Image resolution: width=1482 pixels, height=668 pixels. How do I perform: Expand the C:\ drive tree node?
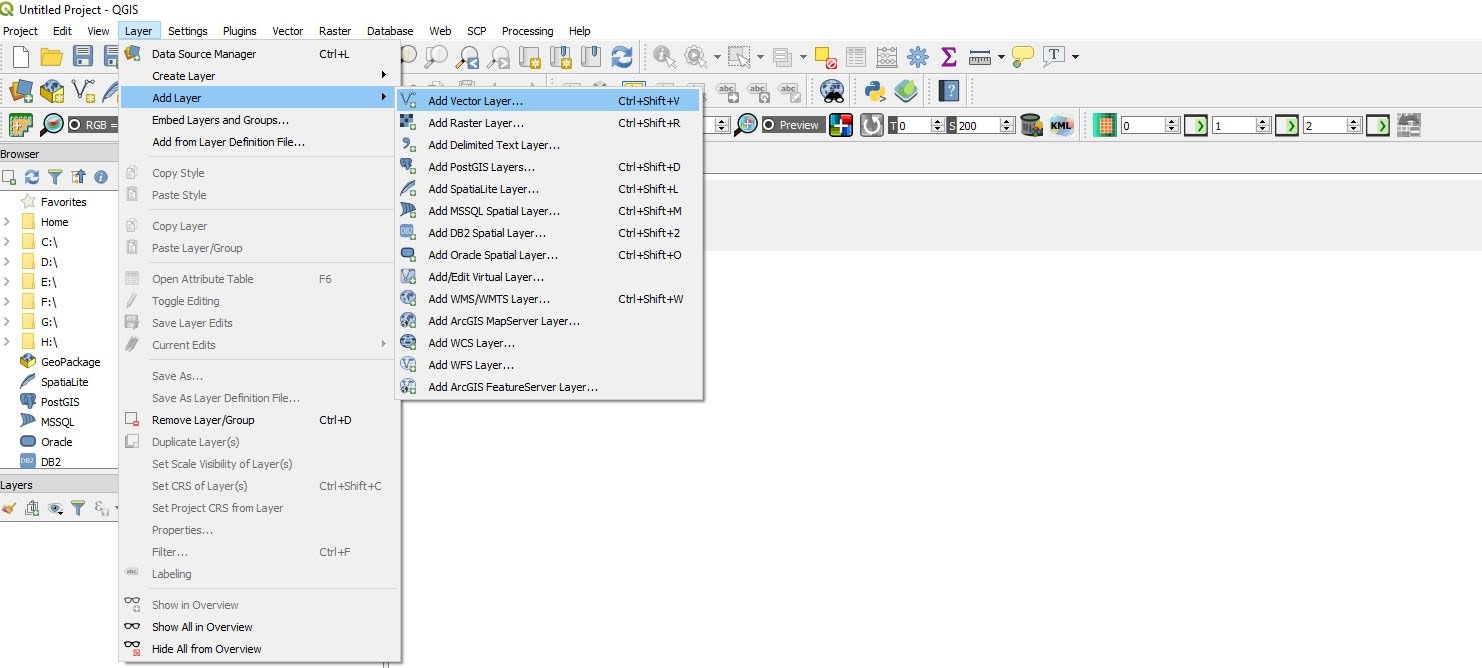click(x=7, y=242)
